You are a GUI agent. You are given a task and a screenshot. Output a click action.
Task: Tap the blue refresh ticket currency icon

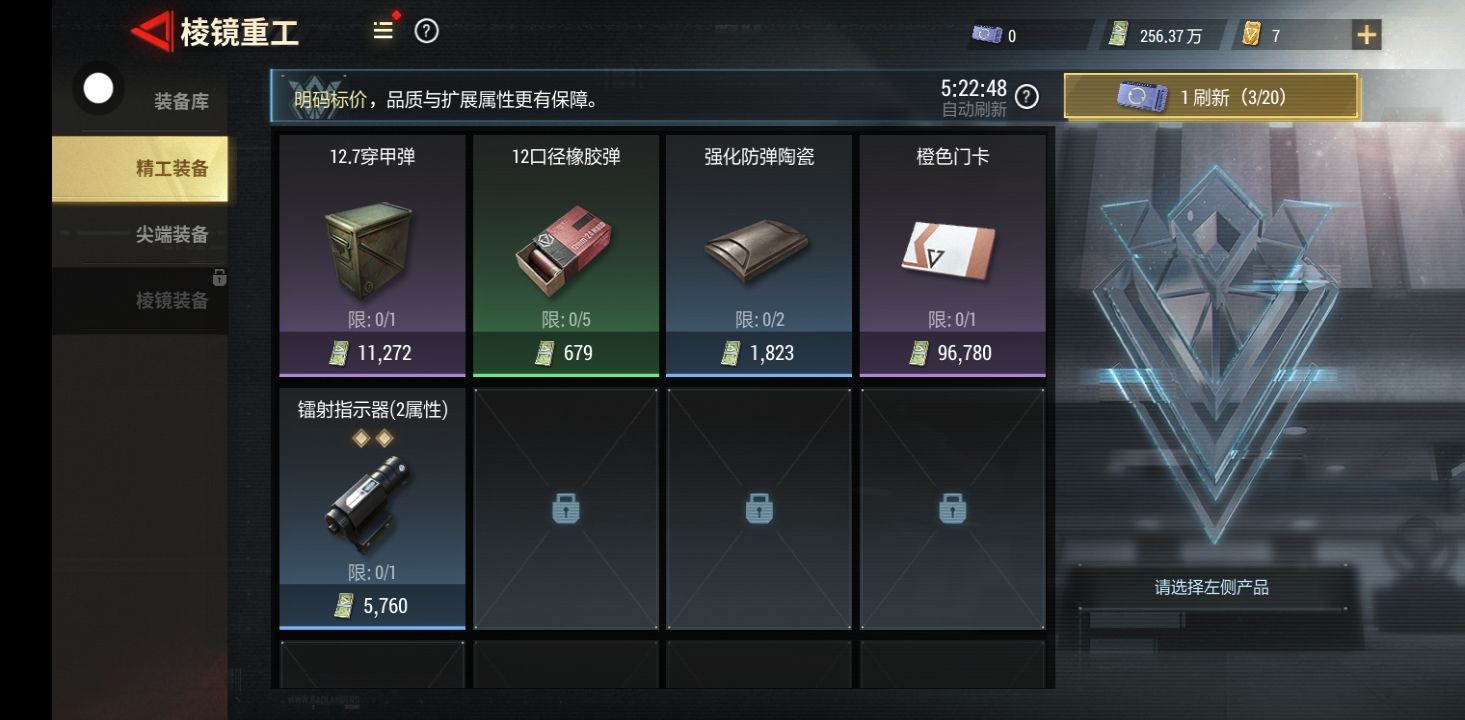[986, 35]
